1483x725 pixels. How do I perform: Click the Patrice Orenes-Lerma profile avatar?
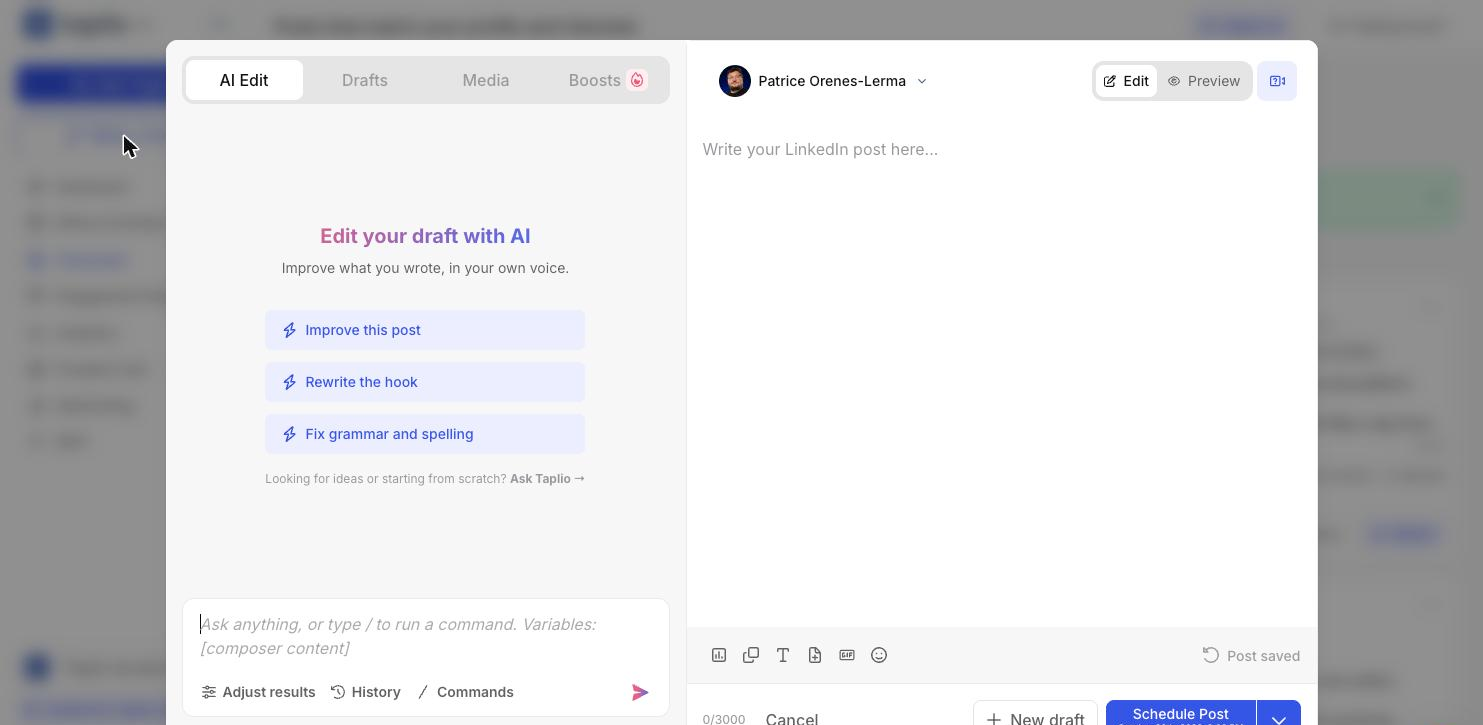[735, 81]
